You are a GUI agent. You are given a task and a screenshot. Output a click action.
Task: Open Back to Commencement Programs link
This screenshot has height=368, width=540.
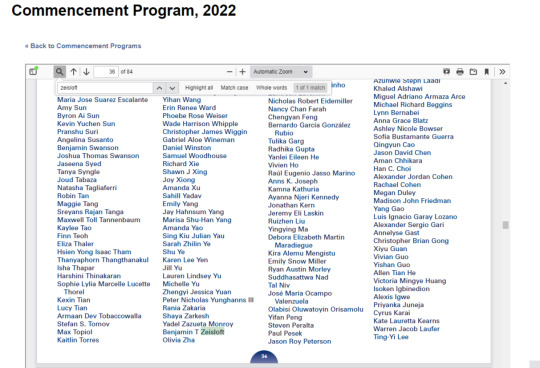(x=83, y=46)
